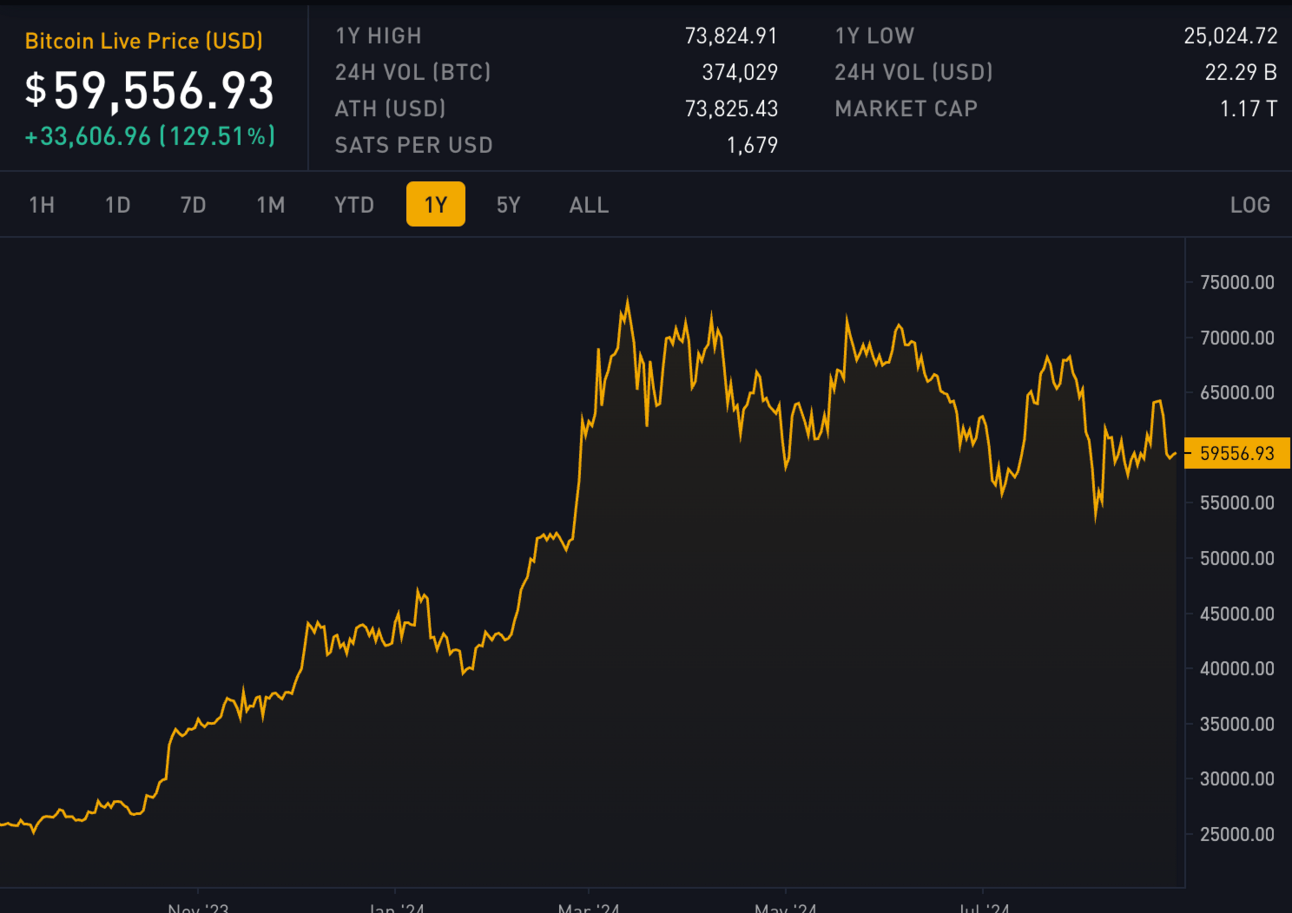Click the MARKET CAP label
This screenshot has height=913, width=1292.
click(906, 108)
